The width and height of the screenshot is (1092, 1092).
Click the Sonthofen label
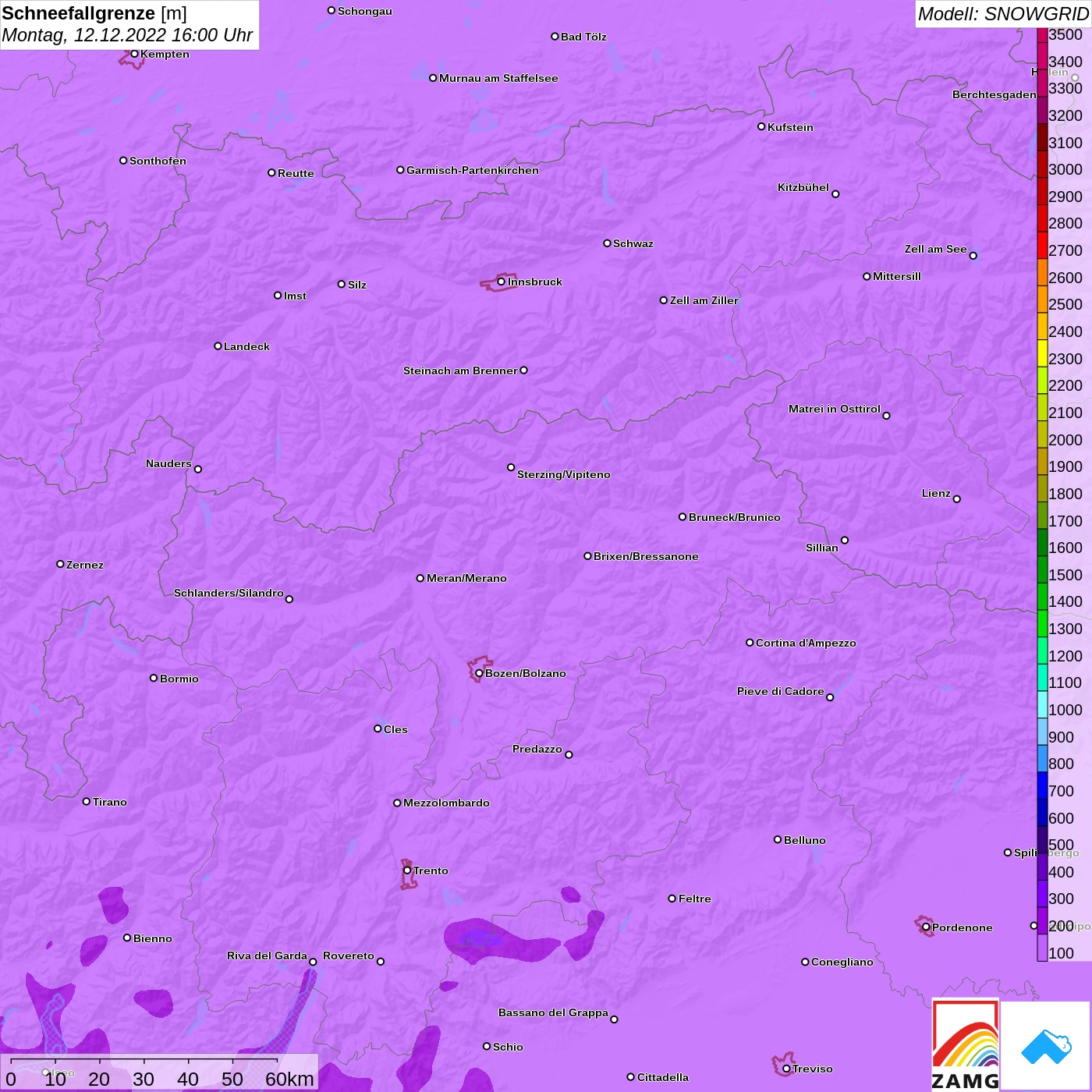[x=158, y=161]
